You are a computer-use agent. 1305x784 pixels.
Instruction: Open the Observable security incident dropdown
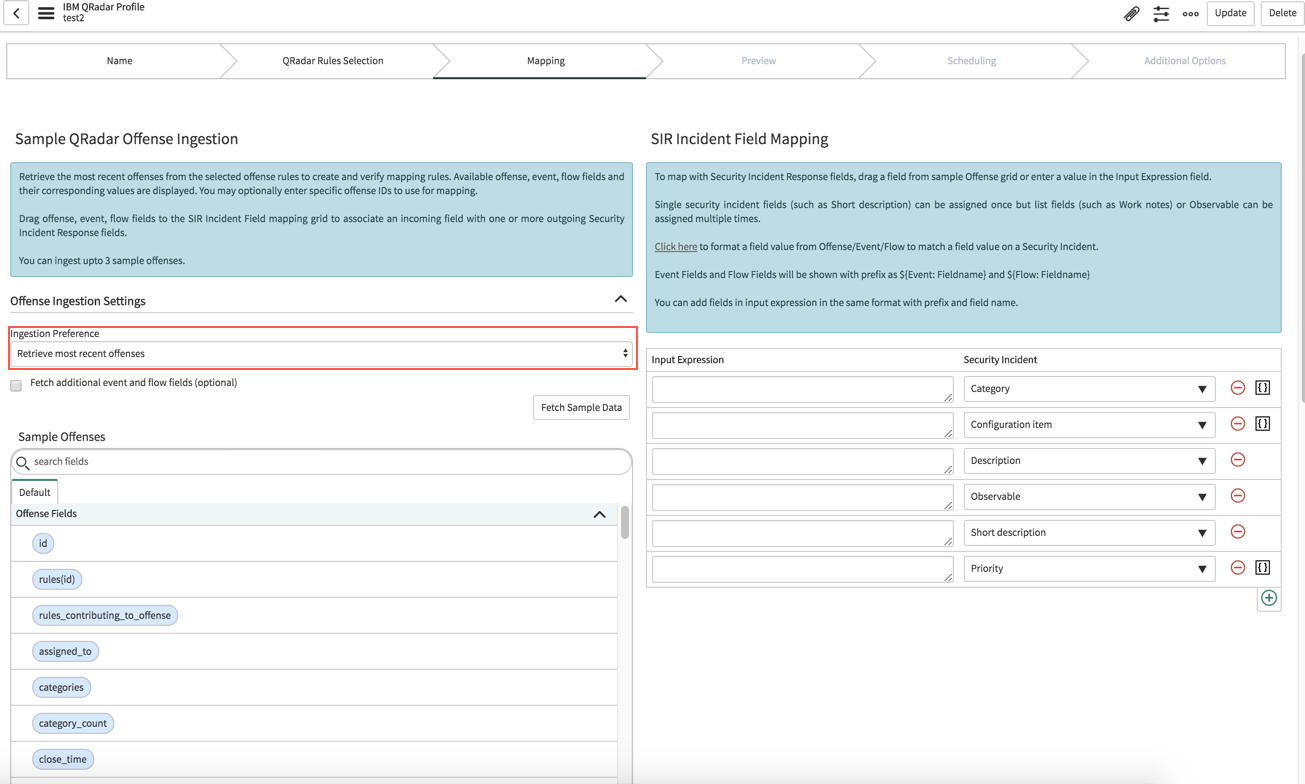(x=1089, y=497)
